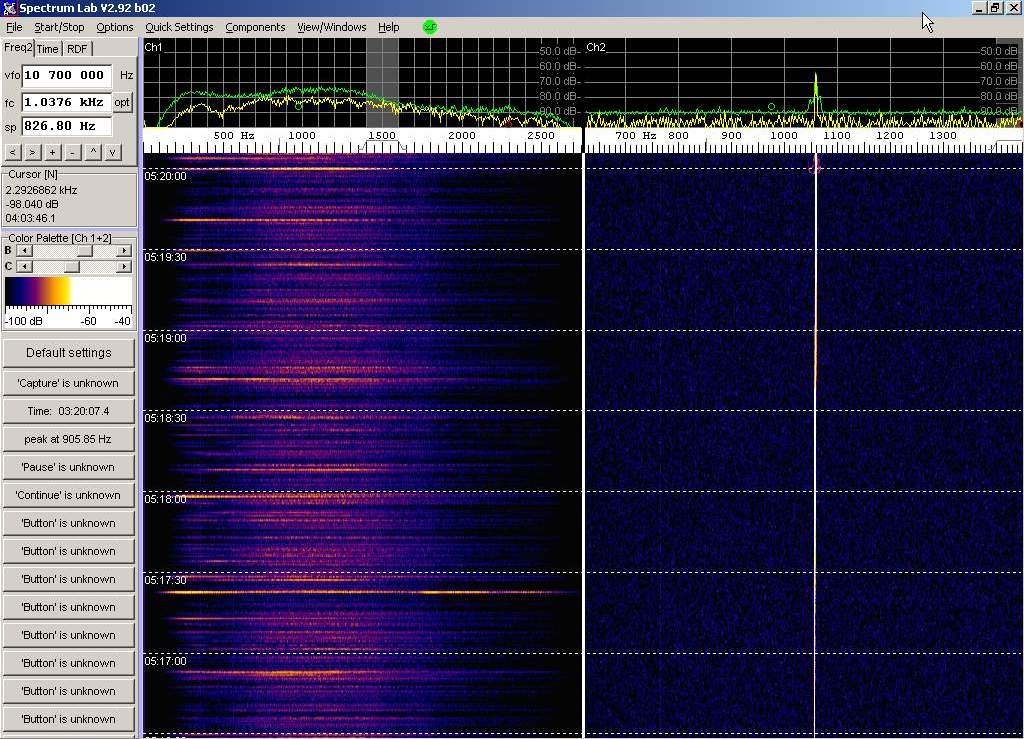Open the Start/Stop menu

(x=59, y=27)
